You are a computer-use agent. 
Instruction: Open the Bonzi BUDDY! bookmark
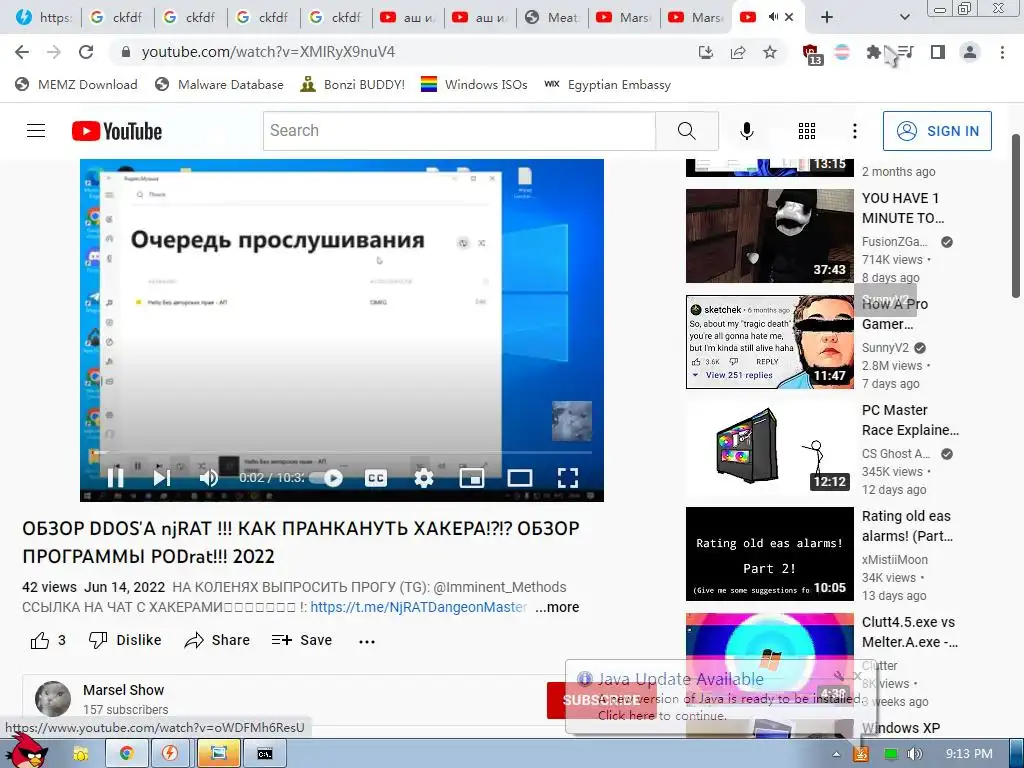[x=353, y=84]
